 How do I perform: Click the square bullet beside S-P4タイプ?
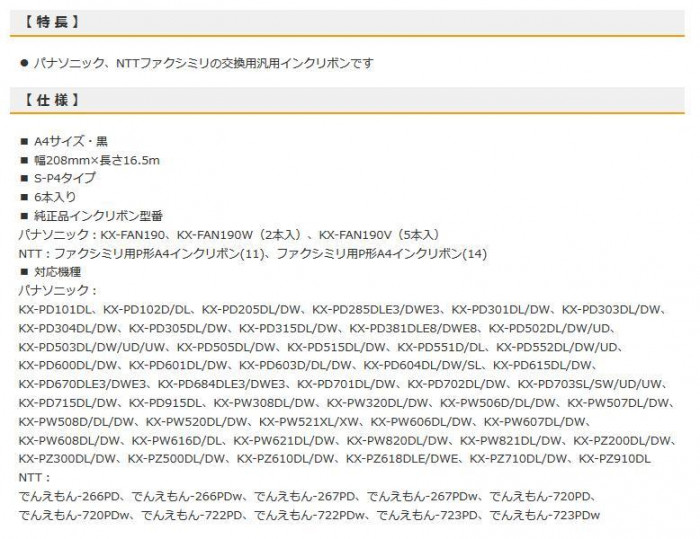(24, 178)
